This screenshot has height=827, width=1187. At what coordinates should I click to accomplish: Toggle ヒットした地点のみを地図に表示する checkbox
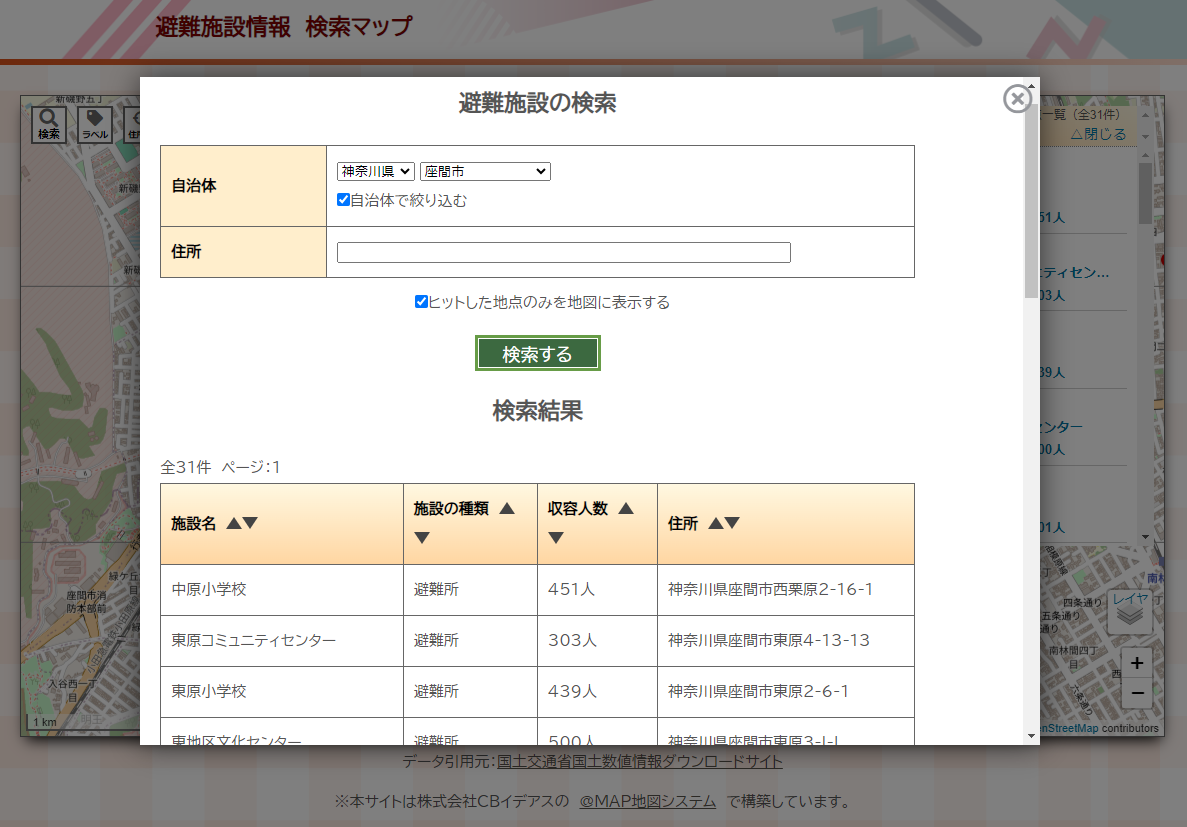tap(421, 302)
